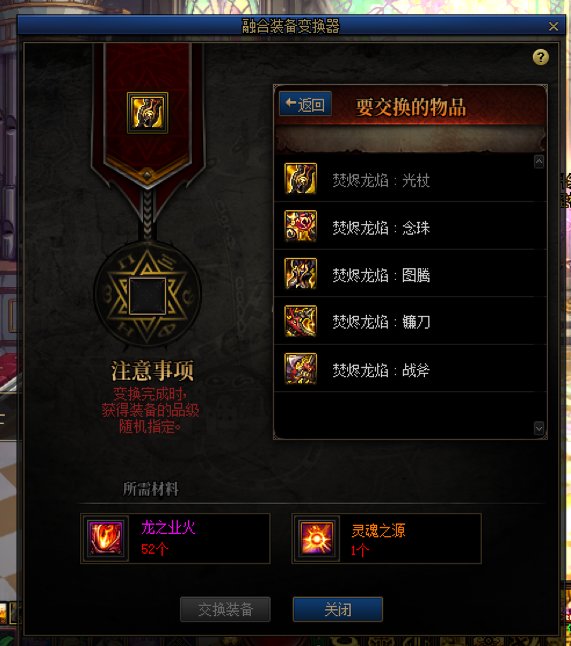
Task: Click the 龙之业火 material icon
Action: [105, 538]
